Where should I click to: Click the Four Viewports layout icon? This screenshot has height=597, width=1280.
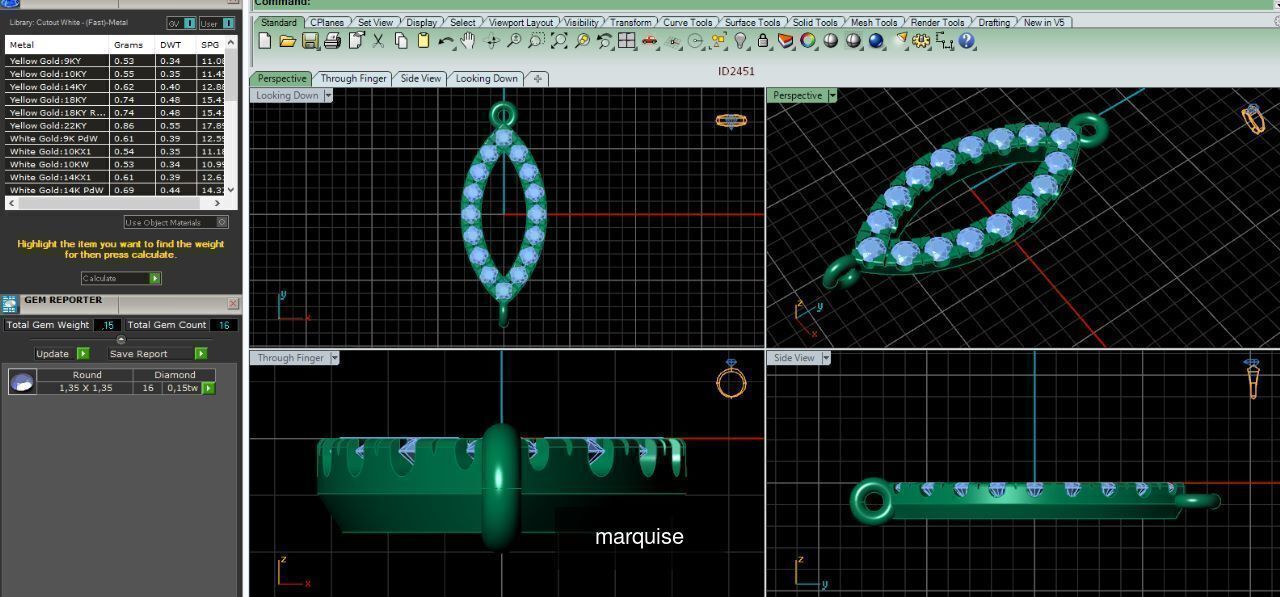(627, 41)
